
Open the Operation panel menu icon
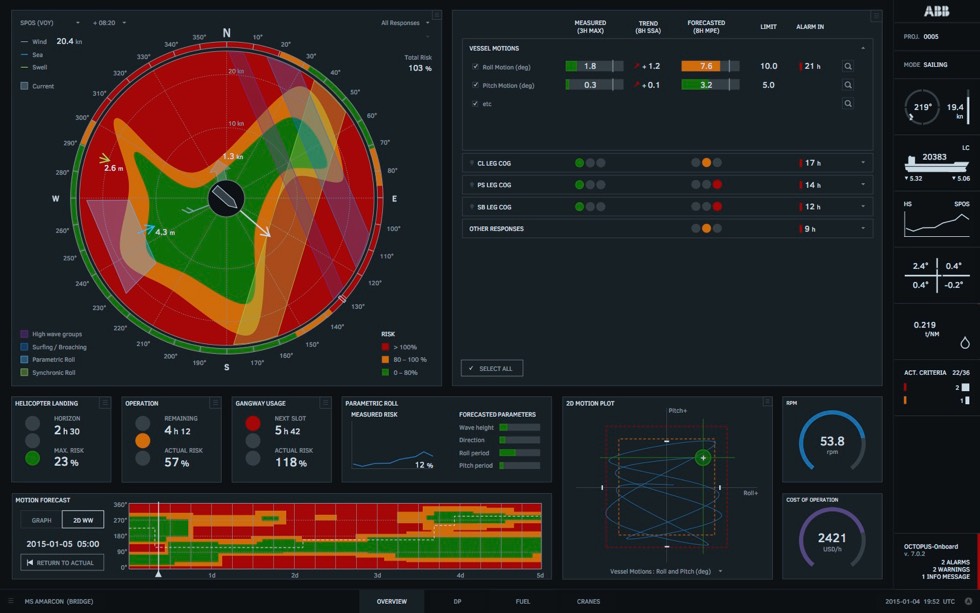[215, 403]
